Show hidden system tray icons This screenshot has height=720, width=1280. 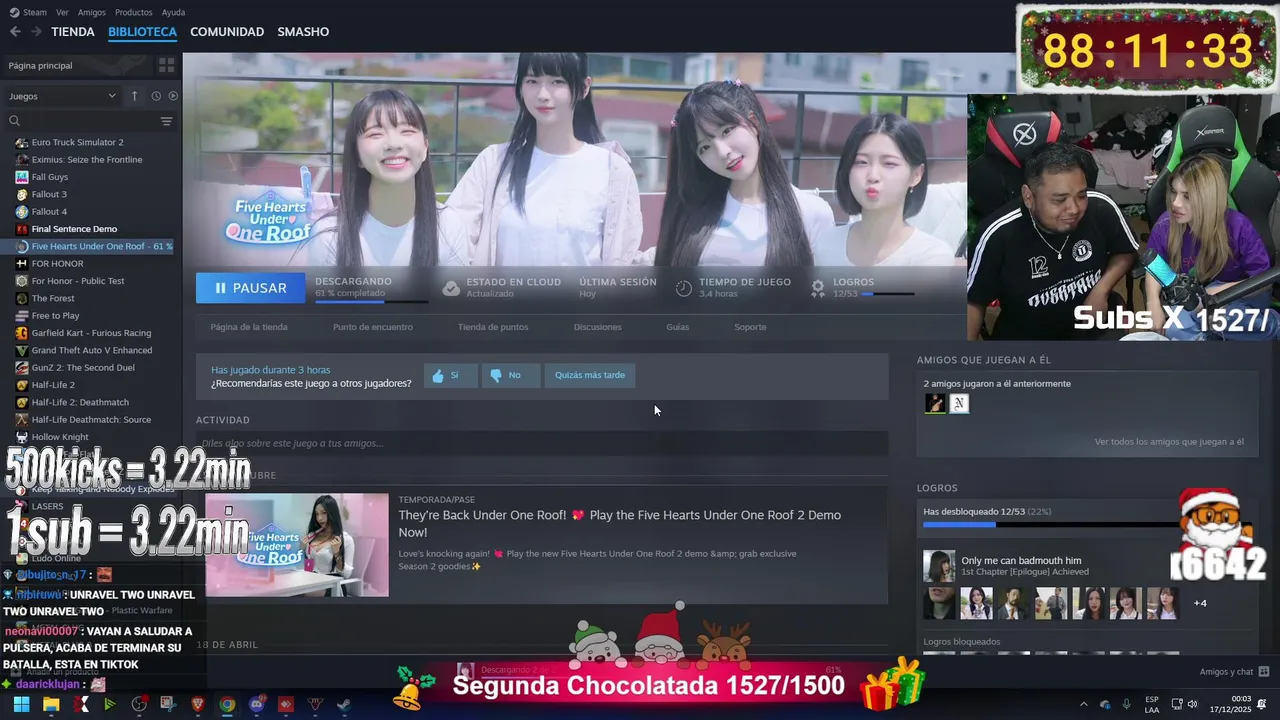pos(1083,704)
